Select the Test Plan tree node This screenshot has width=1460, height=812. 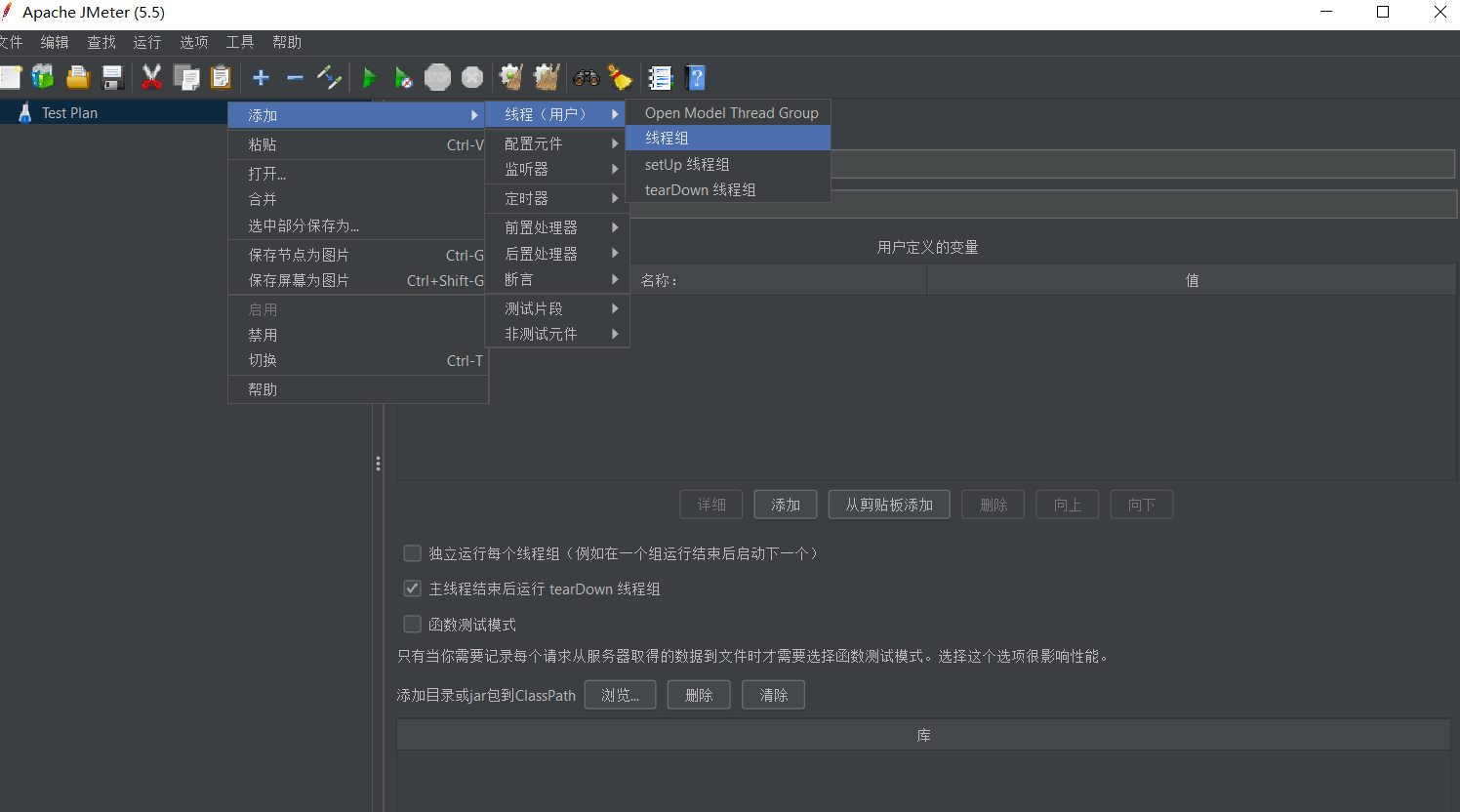tap(69, 112)
